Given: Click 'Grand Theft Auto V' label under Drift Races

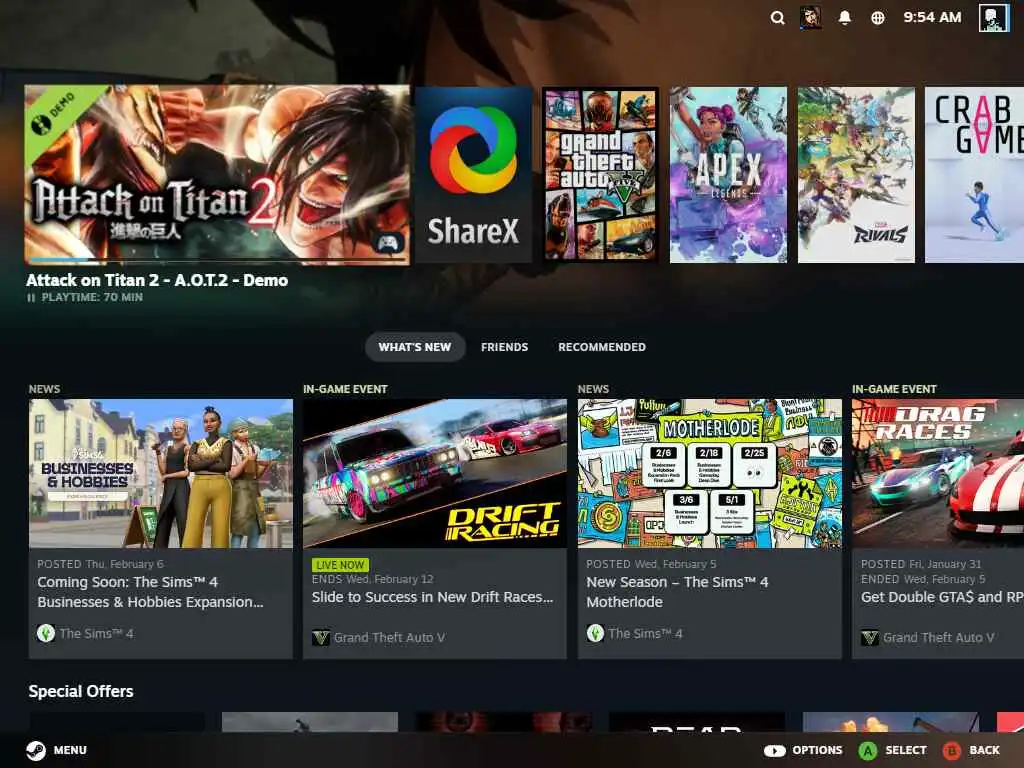Looking at the screenshot, I should coord(390,637).
